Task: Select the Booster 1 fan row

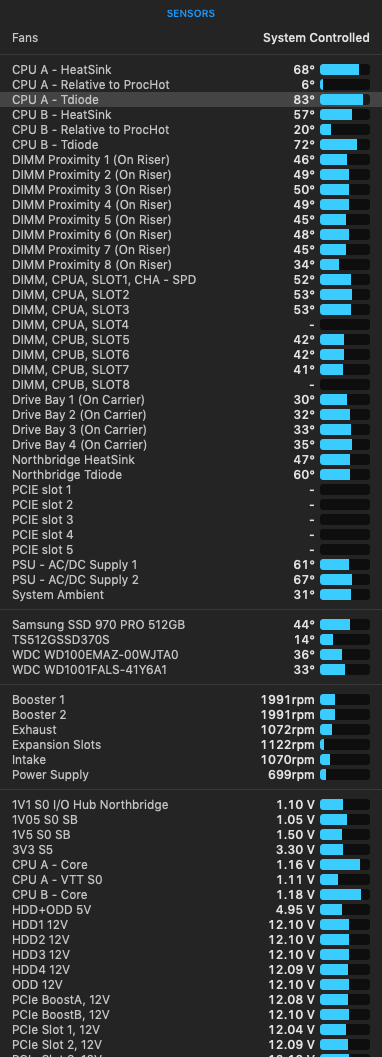Action: 191,700
